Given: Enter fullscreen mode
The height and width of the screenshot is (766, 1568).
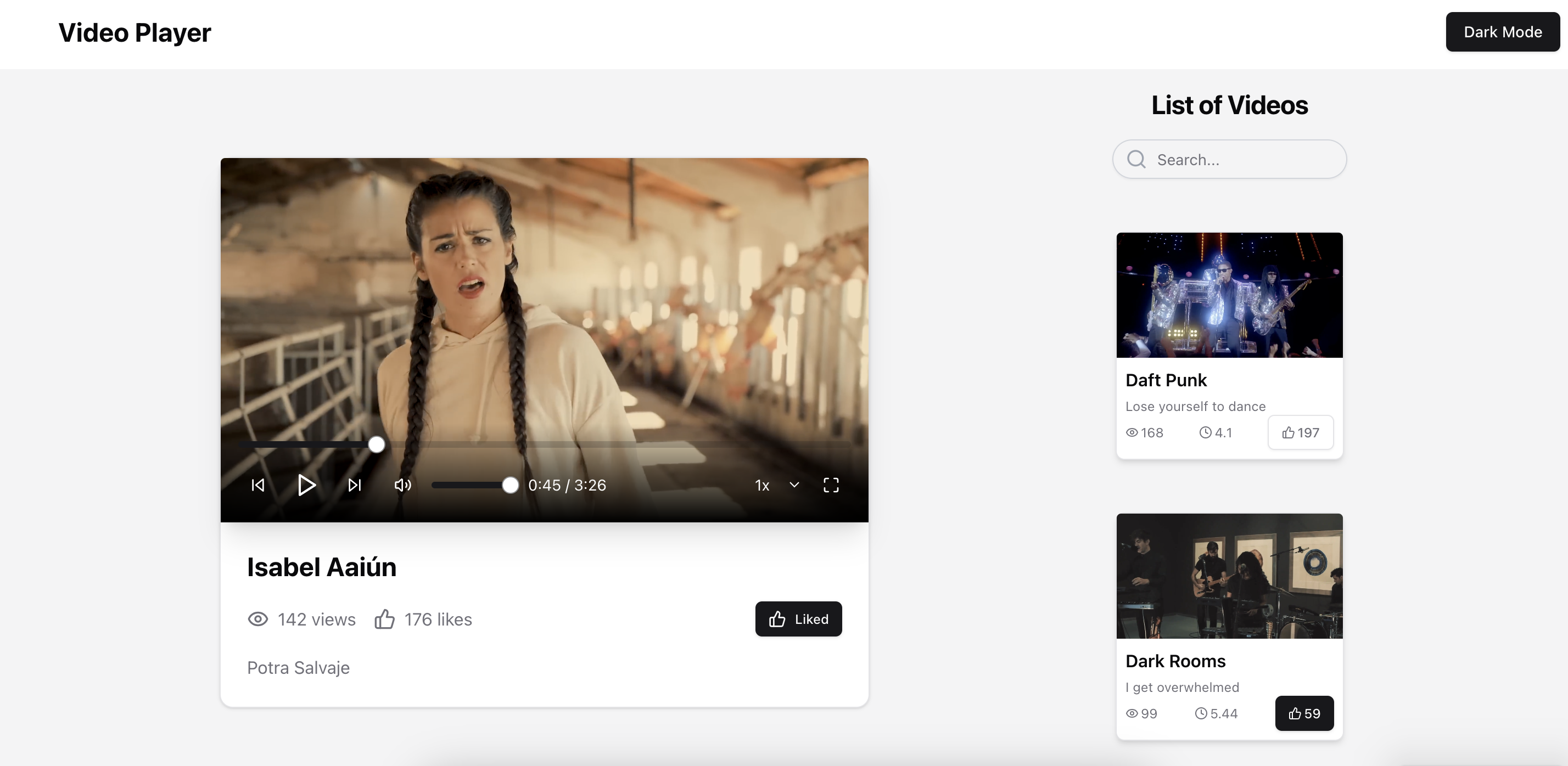Looking at the screenshot, I should tap(831, 485).
